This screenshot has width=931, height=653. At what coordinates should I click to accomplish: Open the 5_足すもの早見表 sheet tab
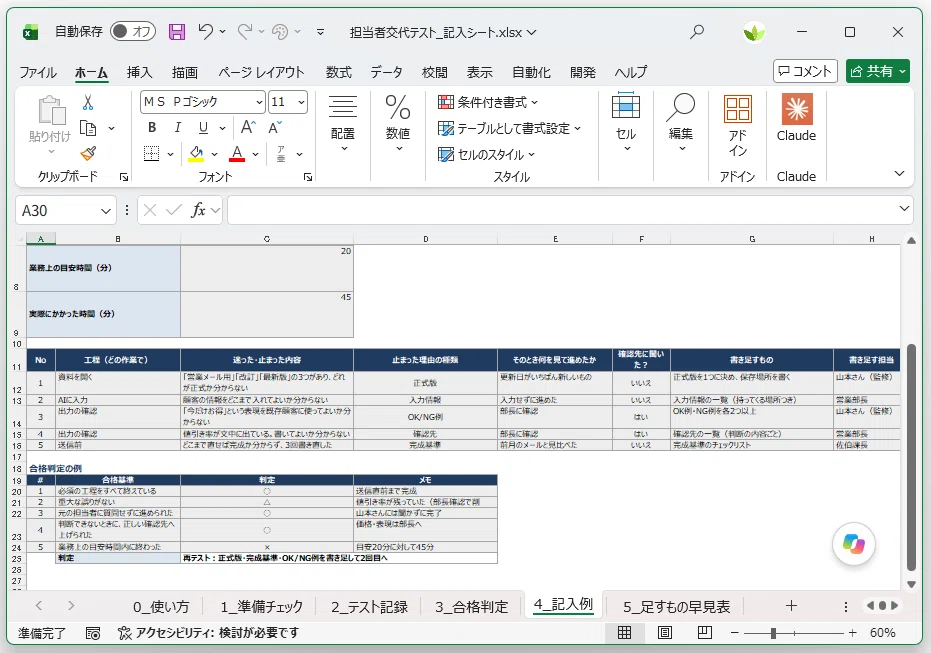pos(676,607)
